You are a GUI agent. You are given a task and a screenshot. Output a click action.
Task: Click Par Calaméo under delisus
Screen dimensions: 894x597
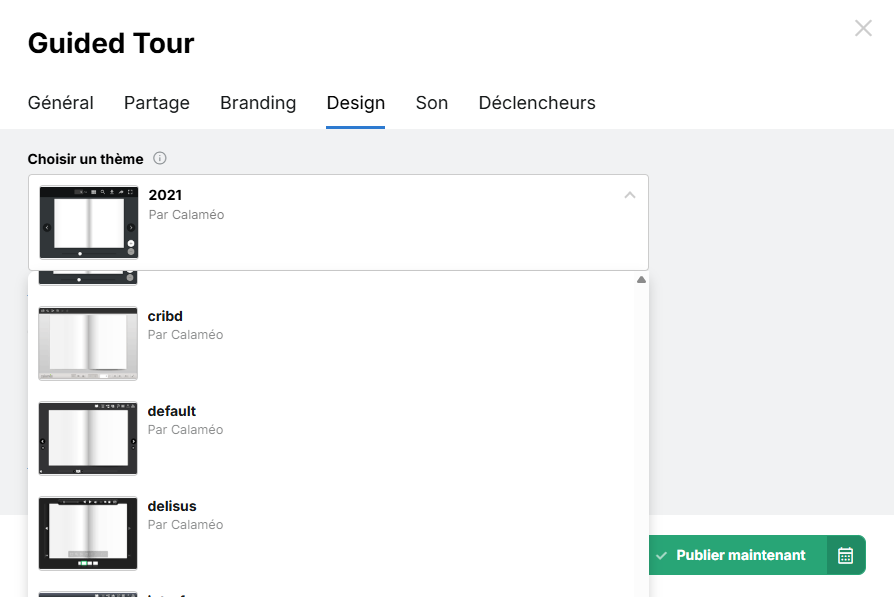coord(185,525)
